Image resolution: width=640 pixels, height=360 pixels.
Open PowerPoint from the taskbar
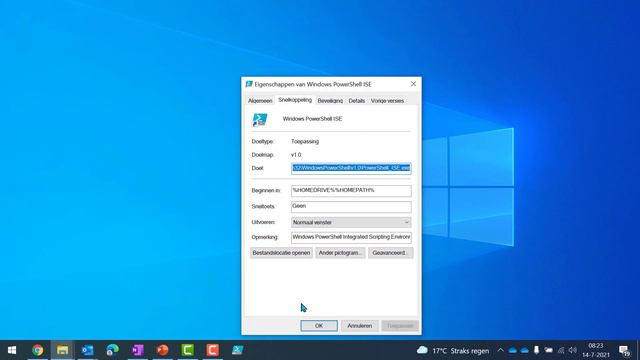(162, 350)
